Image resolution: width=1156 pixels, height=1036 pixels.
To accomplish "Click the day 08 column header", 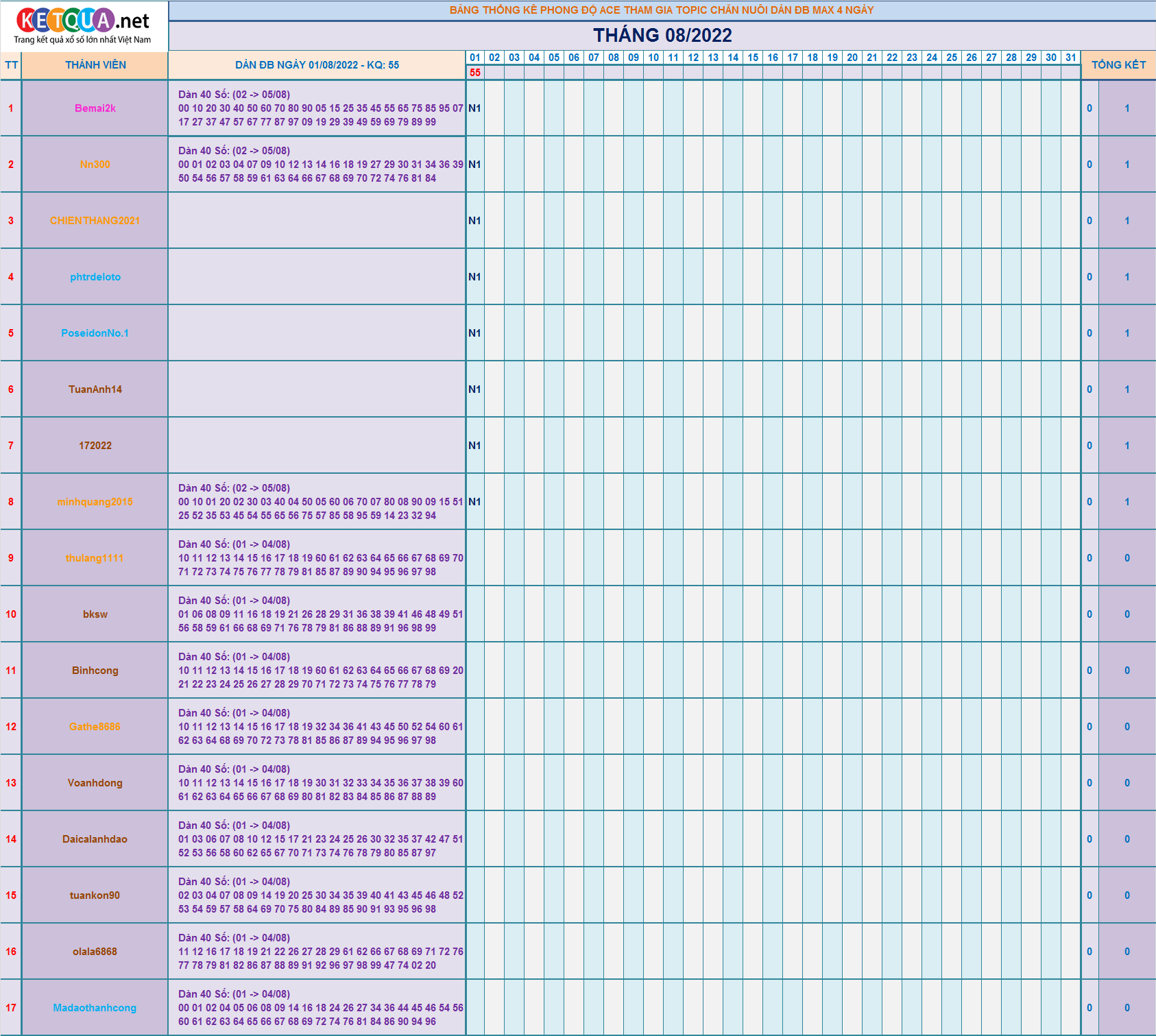I will pyautogui.click(x=614, y=58).
